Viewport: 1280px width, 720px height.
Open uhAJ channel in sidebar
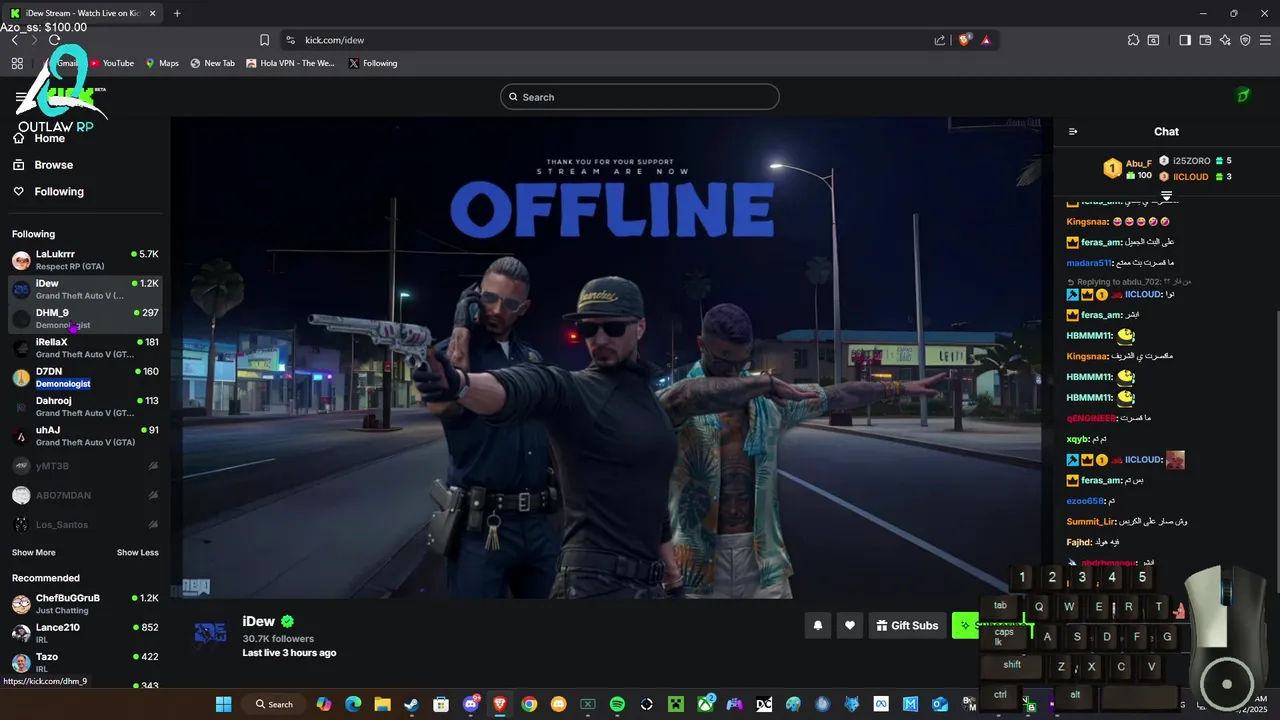[x=85, y=436]
